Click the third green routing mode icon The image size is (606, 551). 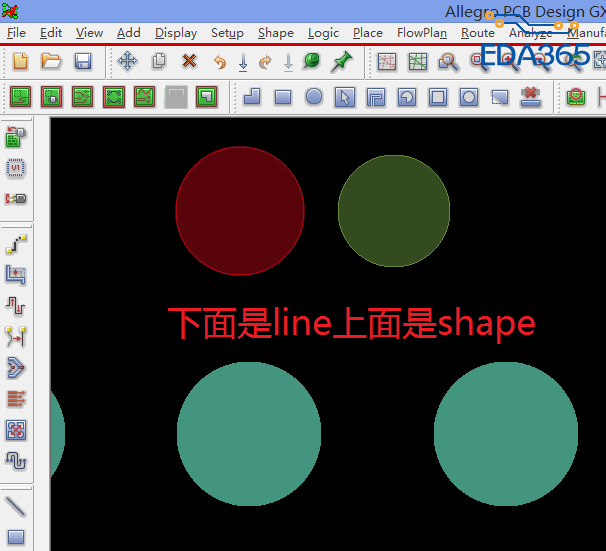click(82, 97)
